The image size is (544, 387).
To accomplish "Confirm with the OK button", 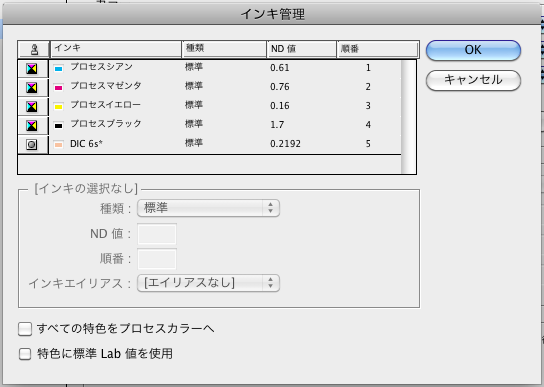I will point(473,50).
